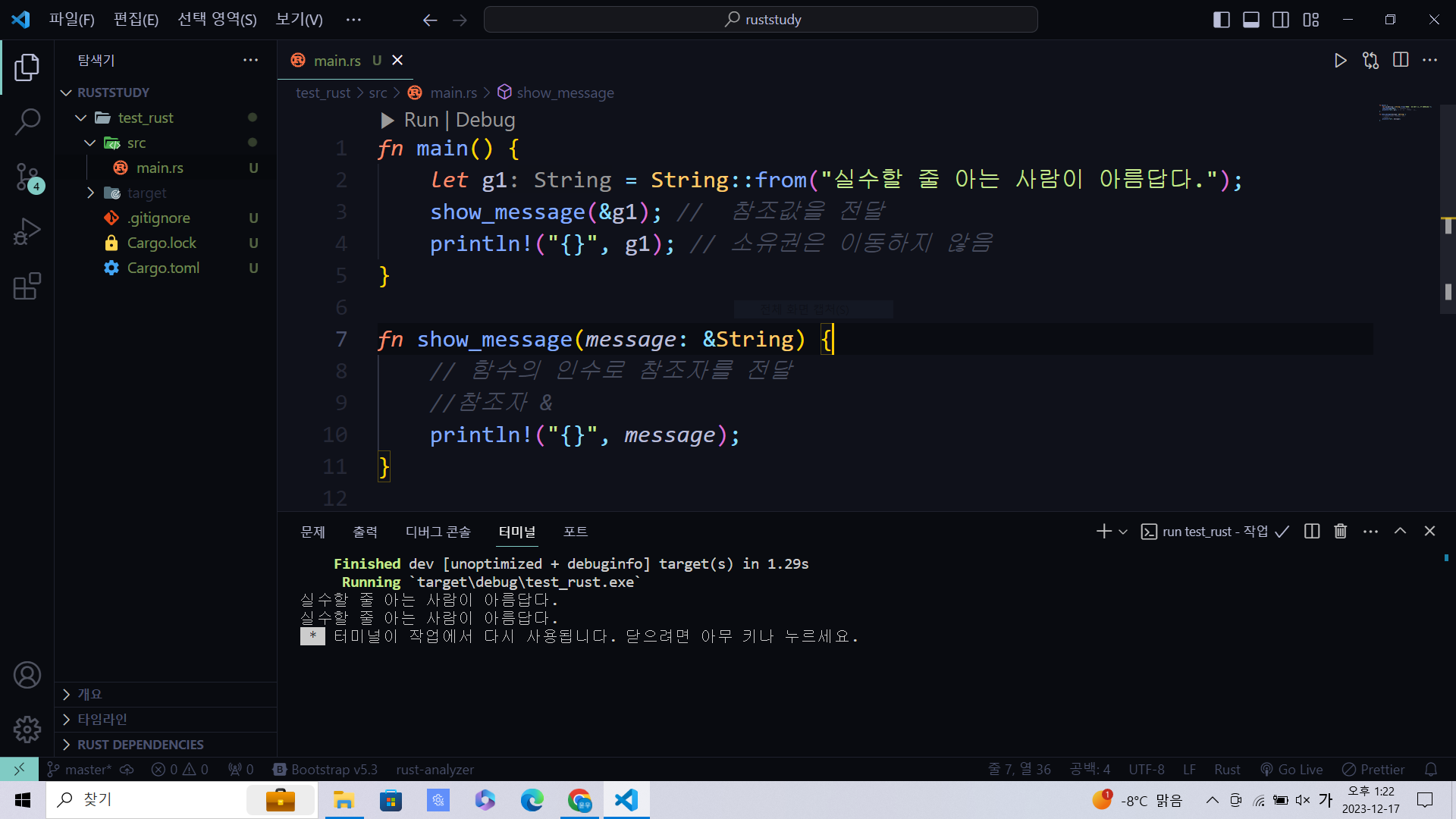Click the Go Live status button
1456x819 pixels.
click(1291, 769)
